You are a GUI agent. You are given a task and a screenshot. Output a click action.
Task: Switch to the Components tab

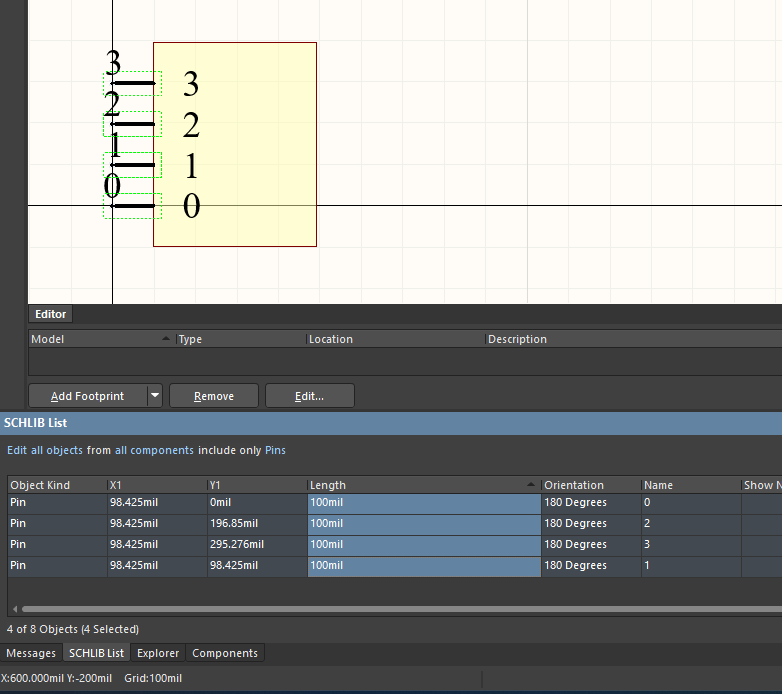(225, 653)
